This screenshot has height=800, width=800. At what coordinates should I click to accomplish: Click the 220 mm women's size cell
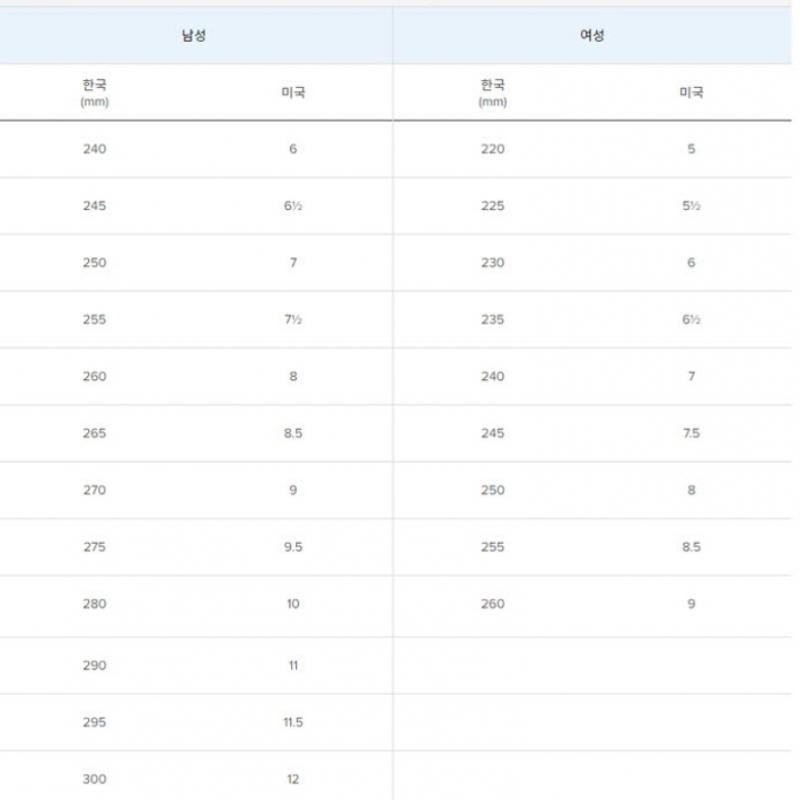pyautogui.click(x=493, y=149)
